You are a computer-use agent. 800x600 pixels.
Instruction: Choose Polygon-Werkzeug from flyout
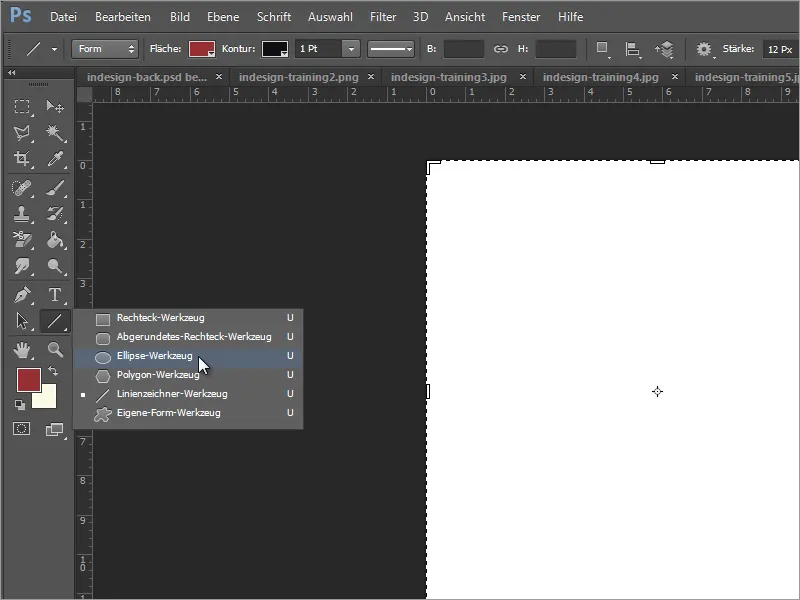coord(188,375)
